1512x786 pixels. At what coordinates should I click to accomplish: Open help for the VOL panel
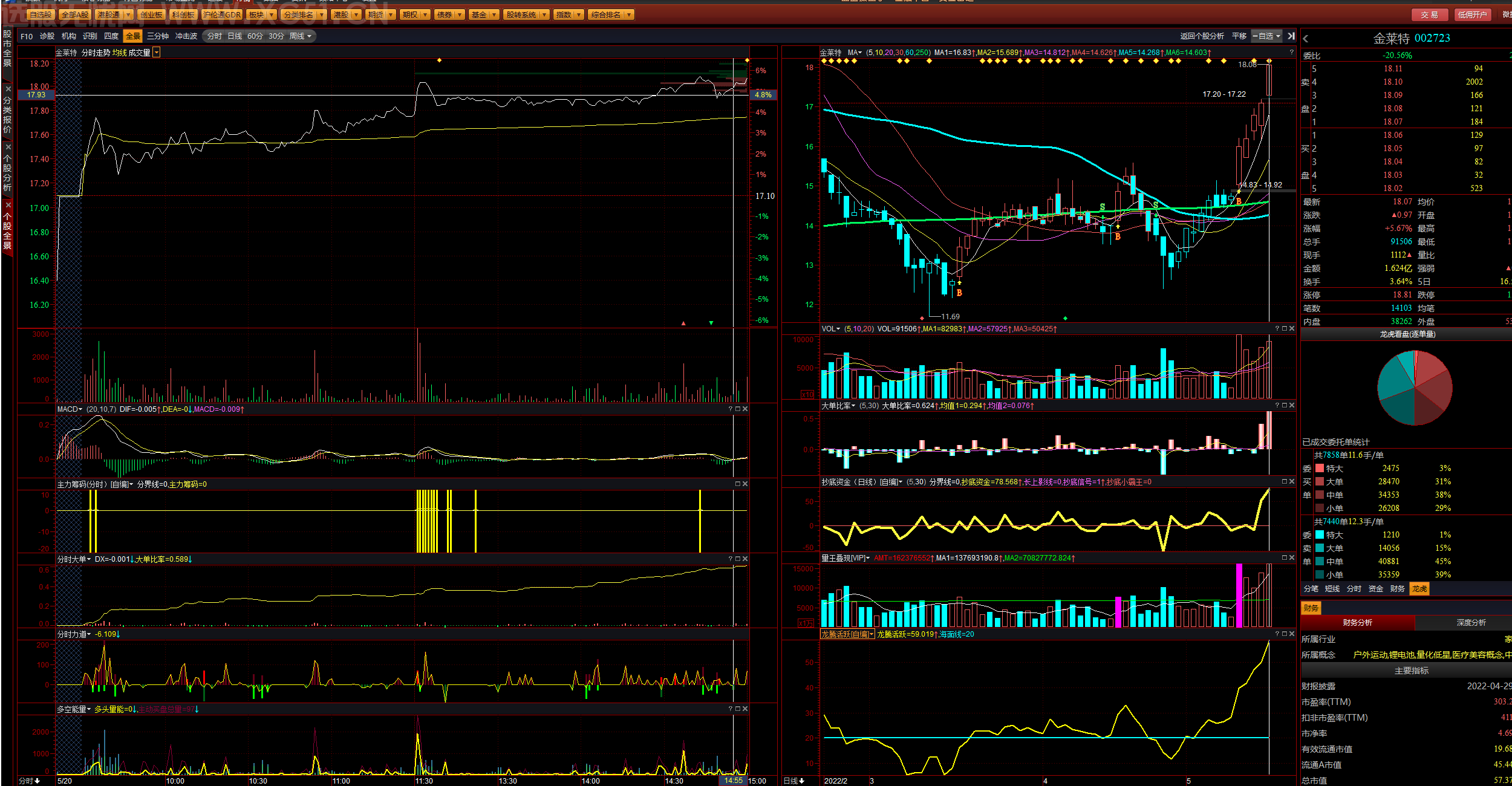tap(1277, 329)
